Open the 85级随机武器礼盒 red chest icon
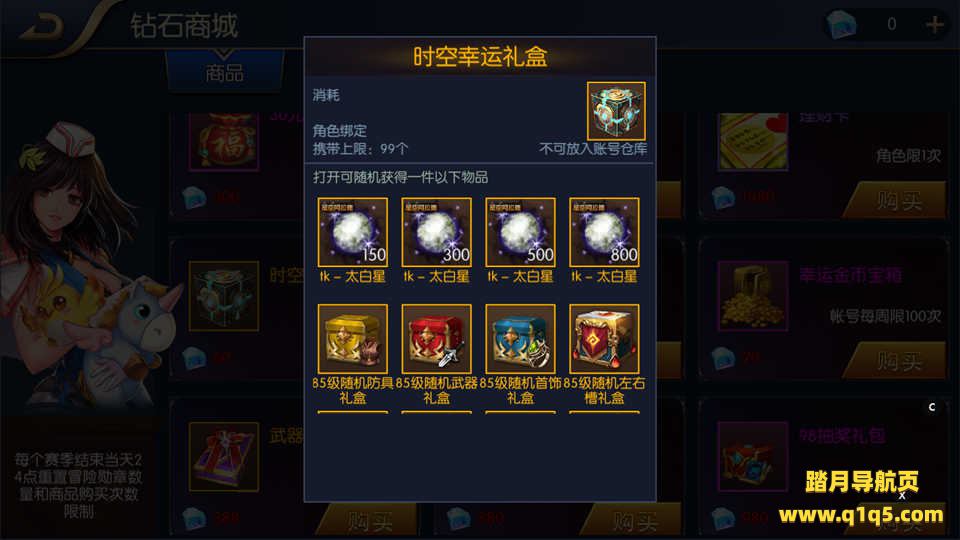The height and width of the screenshot is (540, 960). [x=437, y=339]
